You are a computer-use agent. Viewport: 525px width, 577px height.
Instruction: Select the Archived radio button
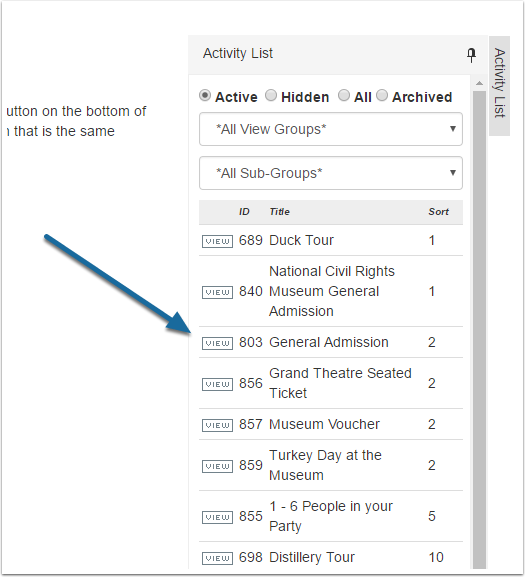tap(382, 95)
